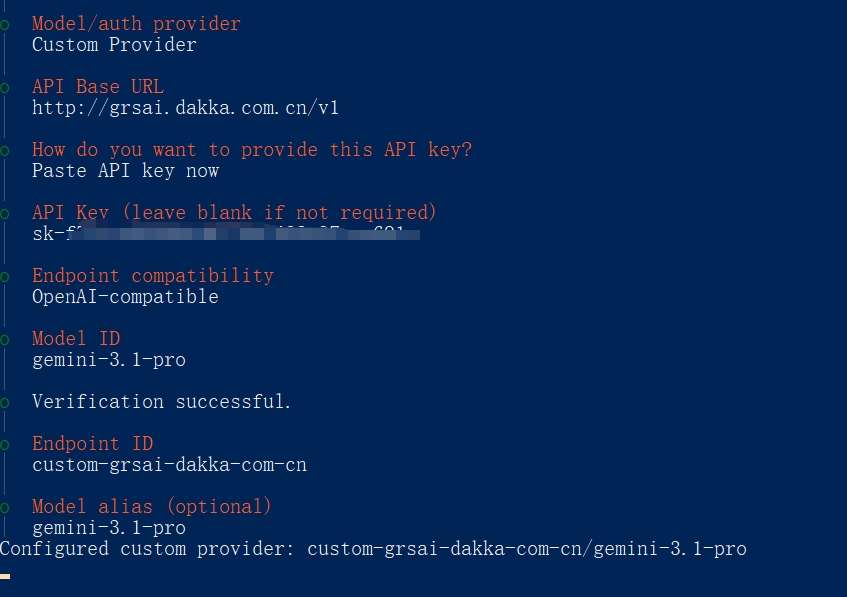Click the marker beside the API key question
Screen dimensions: 847x597
(4, 150)
